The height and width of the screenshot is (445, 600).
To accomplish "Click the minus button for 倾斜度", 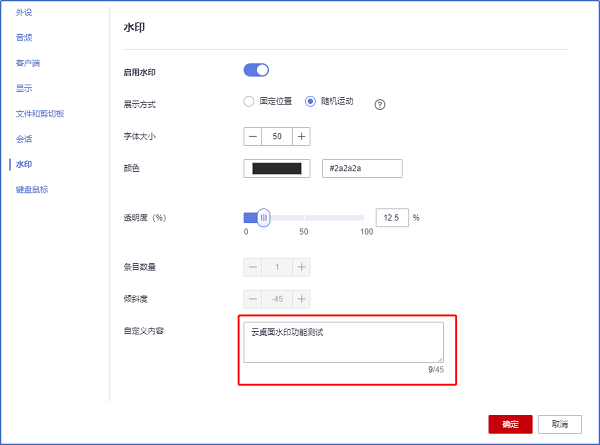I will click(252, 299).
